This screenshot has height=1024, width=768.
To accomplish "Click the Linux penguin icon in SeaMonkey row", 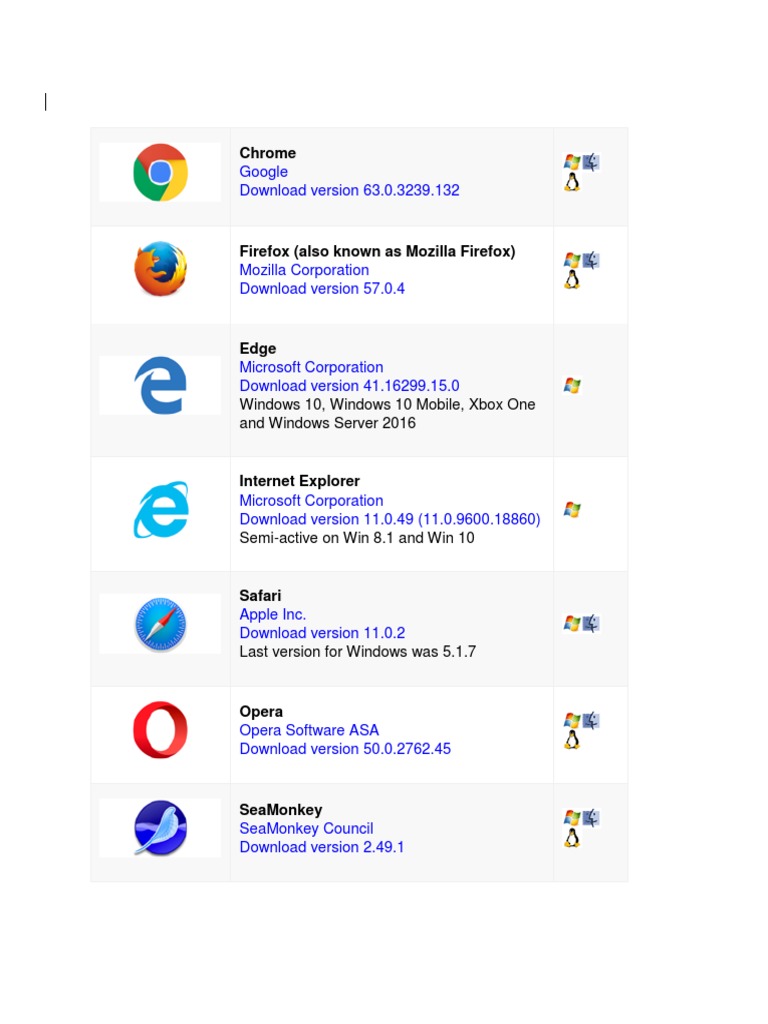I will click(572, 838).
